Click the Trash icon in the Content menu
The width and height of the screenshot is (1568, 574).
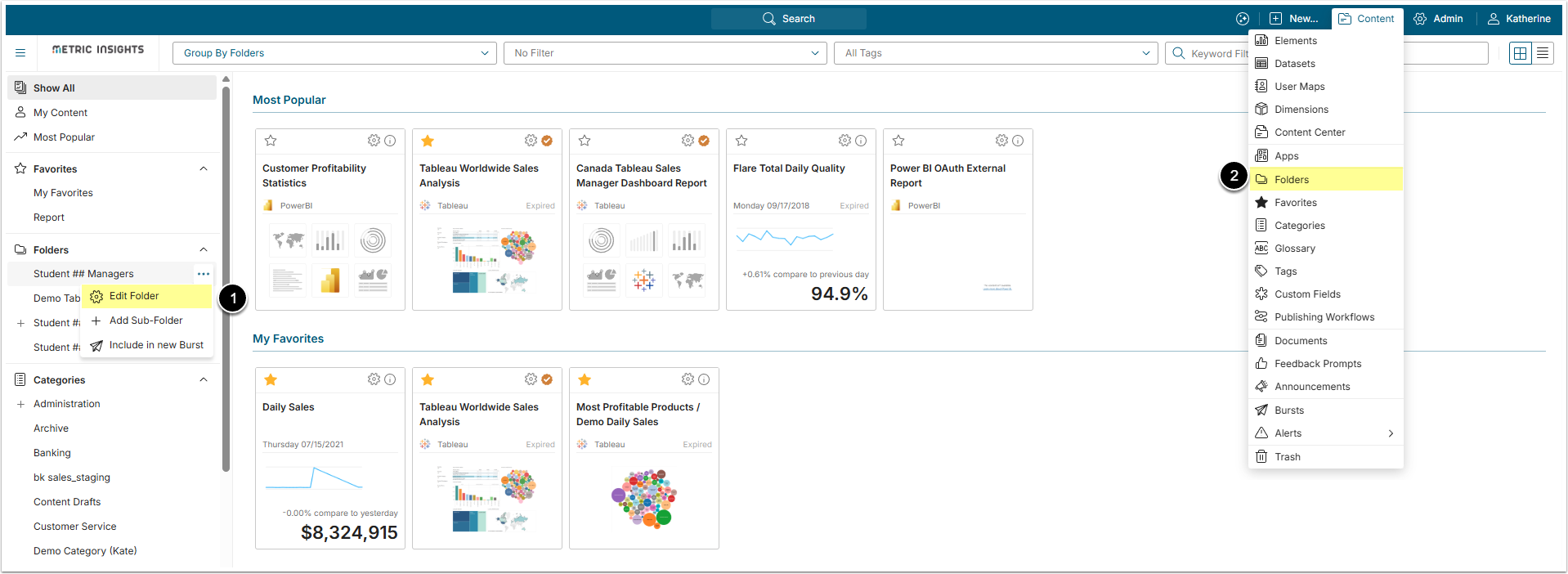click(1261, 457)
